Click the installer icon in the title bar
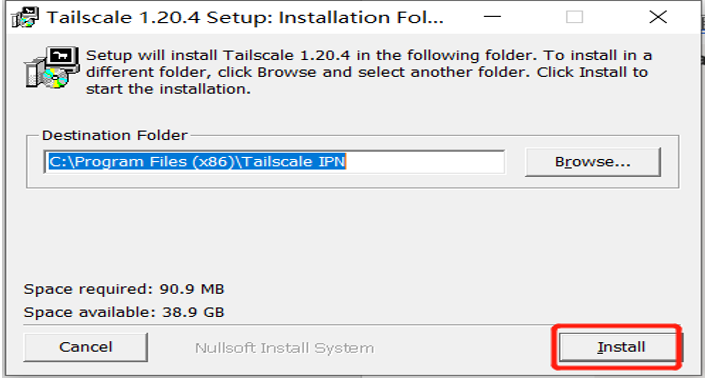This screenshot has width=705, height=379. click(25, 18)
